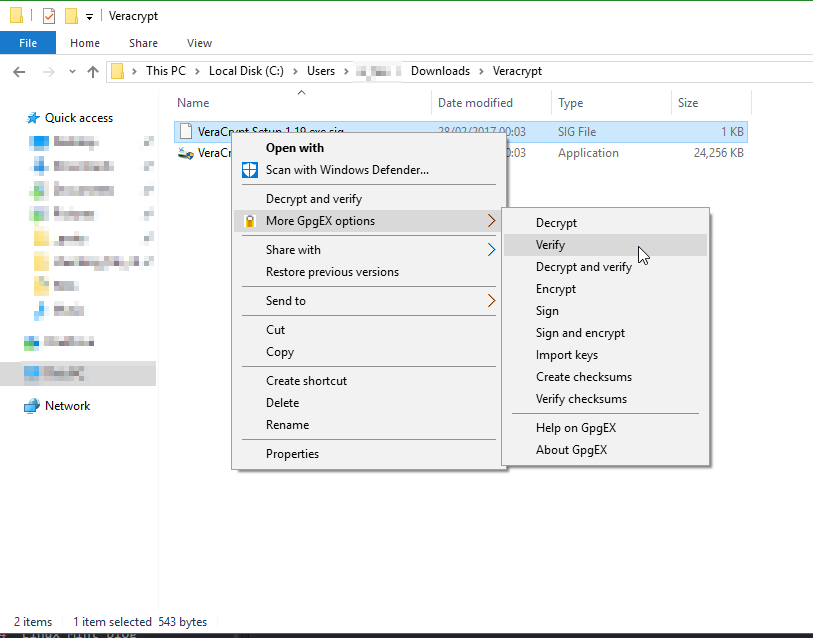The width and height of the screenshot is (813, 638).
Task: Select This PC in the address path
Action: [165, 71]
